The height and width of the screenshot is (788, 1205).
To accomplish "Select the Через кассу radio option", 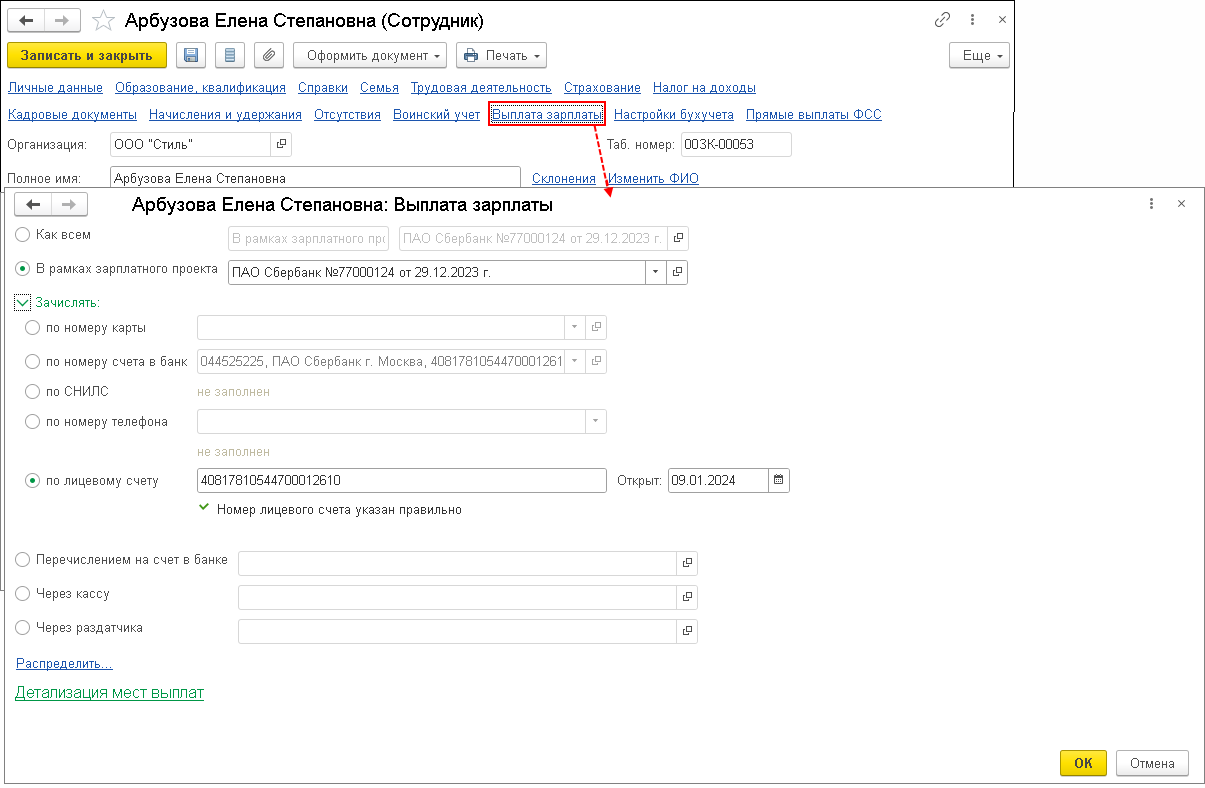I will tap(23, 594).
